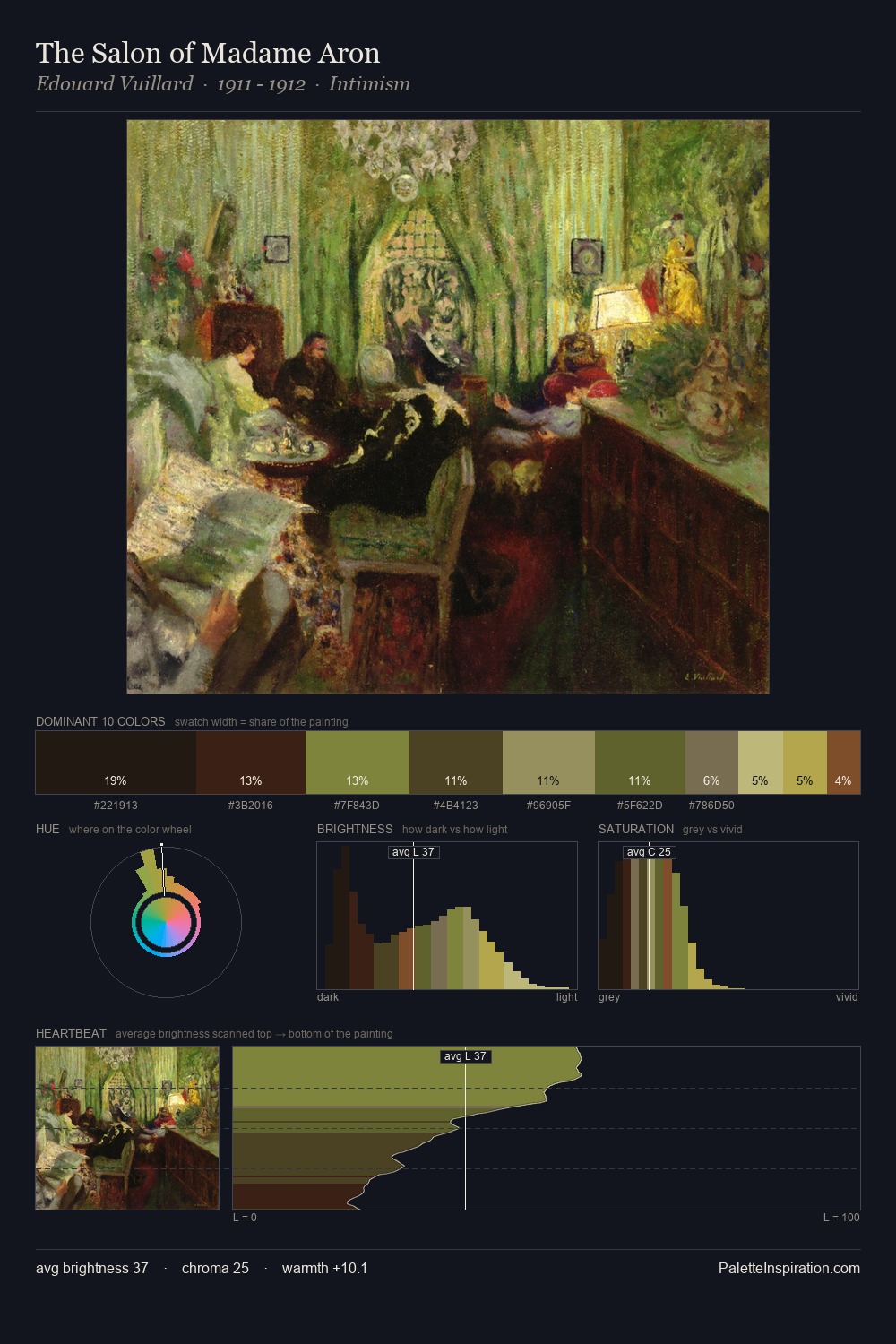
Task: Click 'warmth +10.1' in footer
Action: click(324, 1268)
